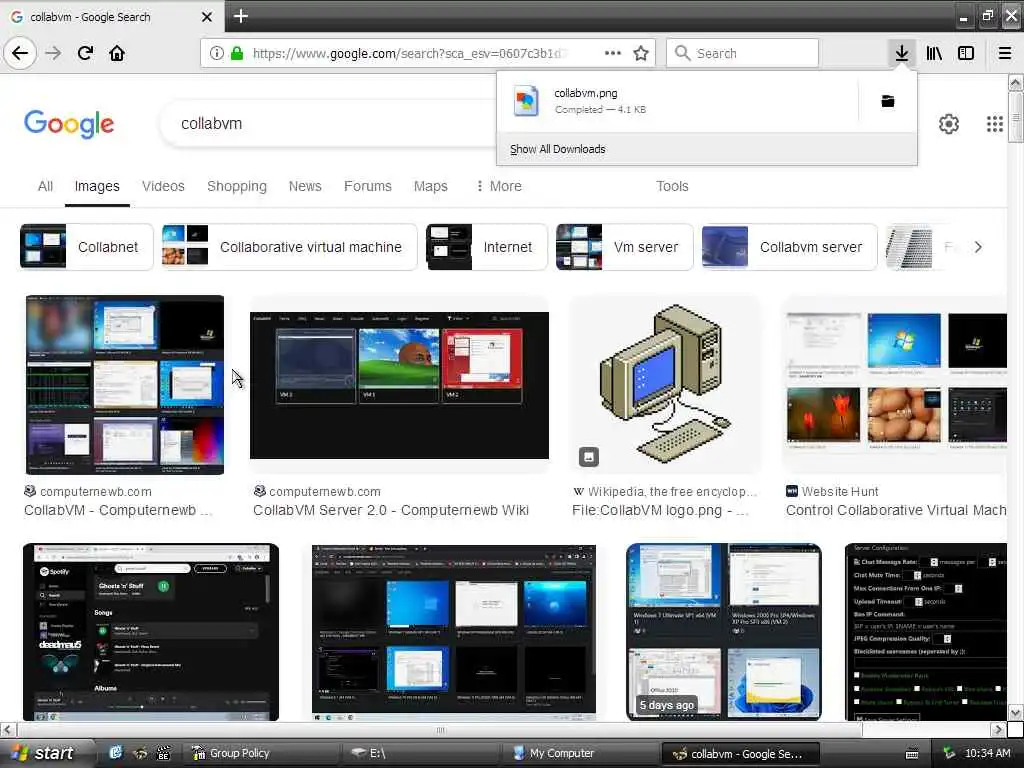Expand the More search options menu

[x=499, y=186]
